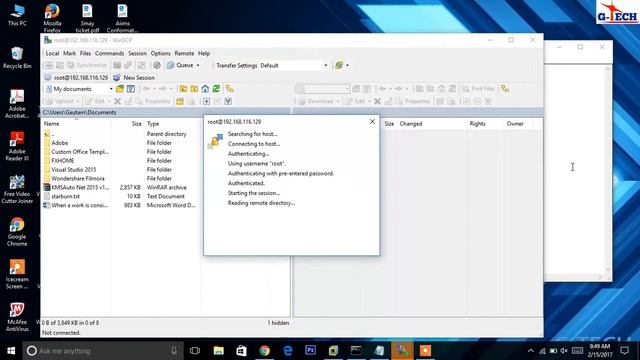Open the Mark menu

coord(69,53)
